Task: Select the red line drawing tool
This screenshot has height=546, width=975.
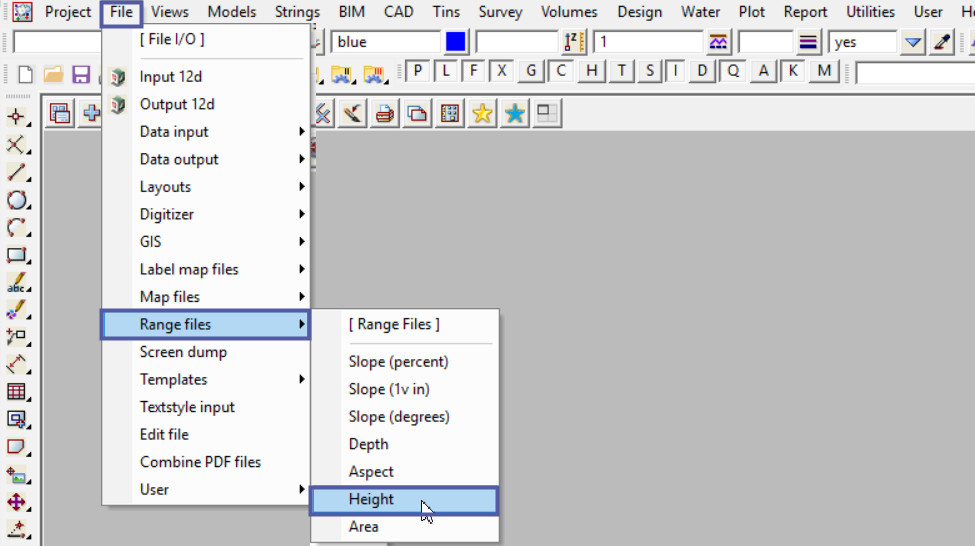Action: pos(17,172)
